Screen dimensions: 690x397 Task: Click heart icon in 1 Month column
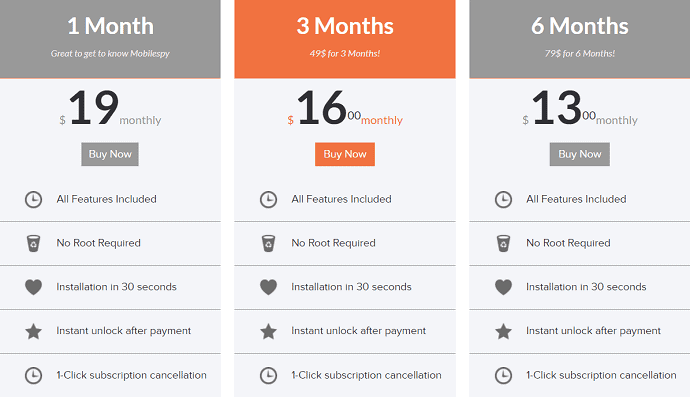(33, 287)
